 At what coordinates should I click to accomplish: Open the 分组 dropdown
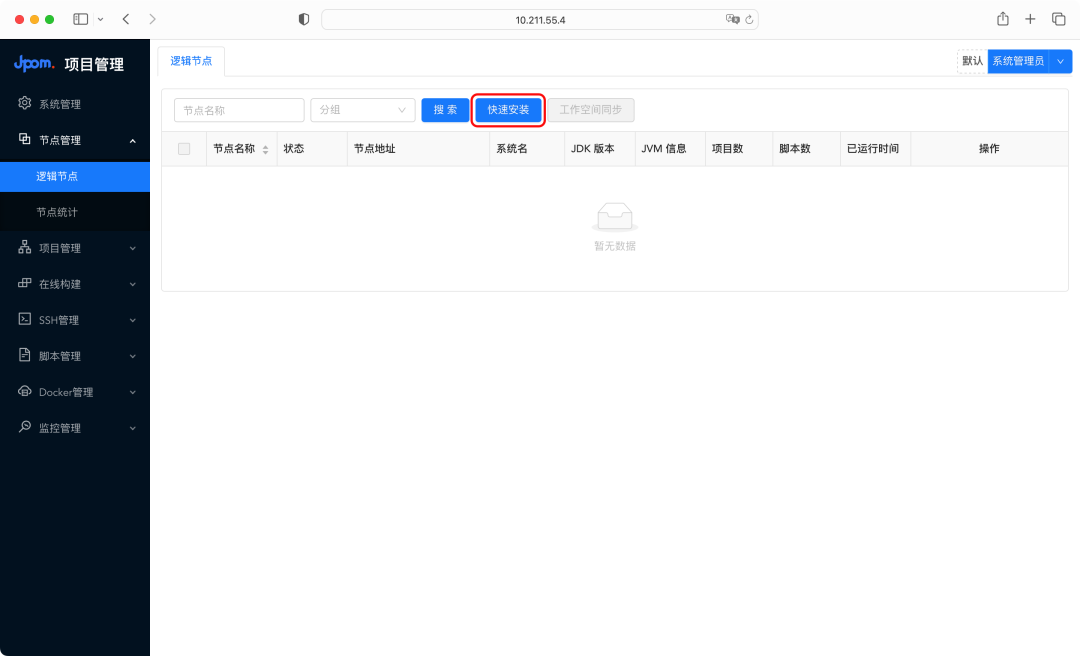coord(362,110)
